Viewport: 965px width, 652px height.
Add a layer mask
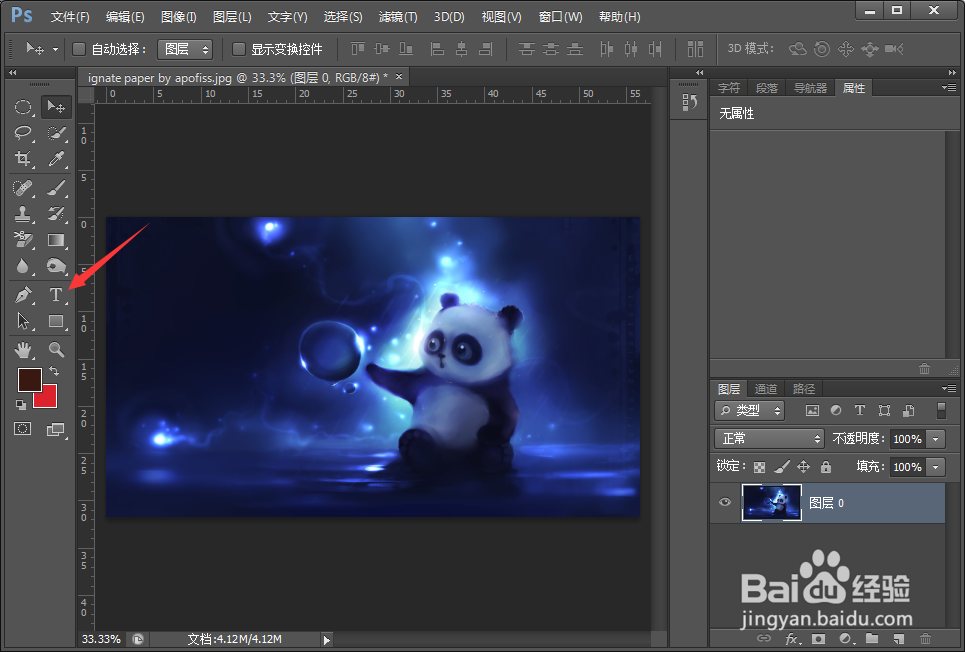818,639
